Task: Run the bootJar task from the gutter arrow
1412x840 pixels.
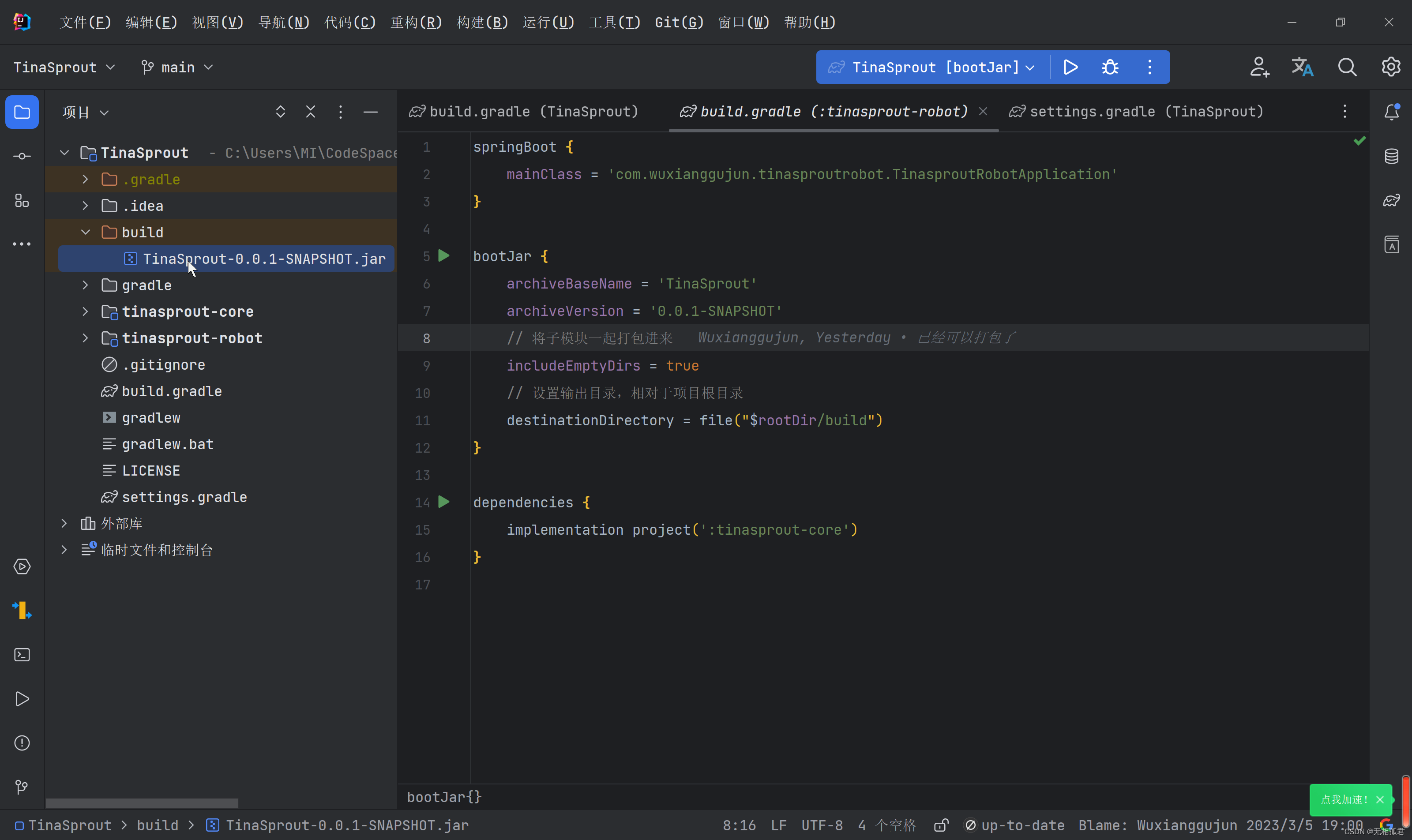Action: tap(444, 256)
